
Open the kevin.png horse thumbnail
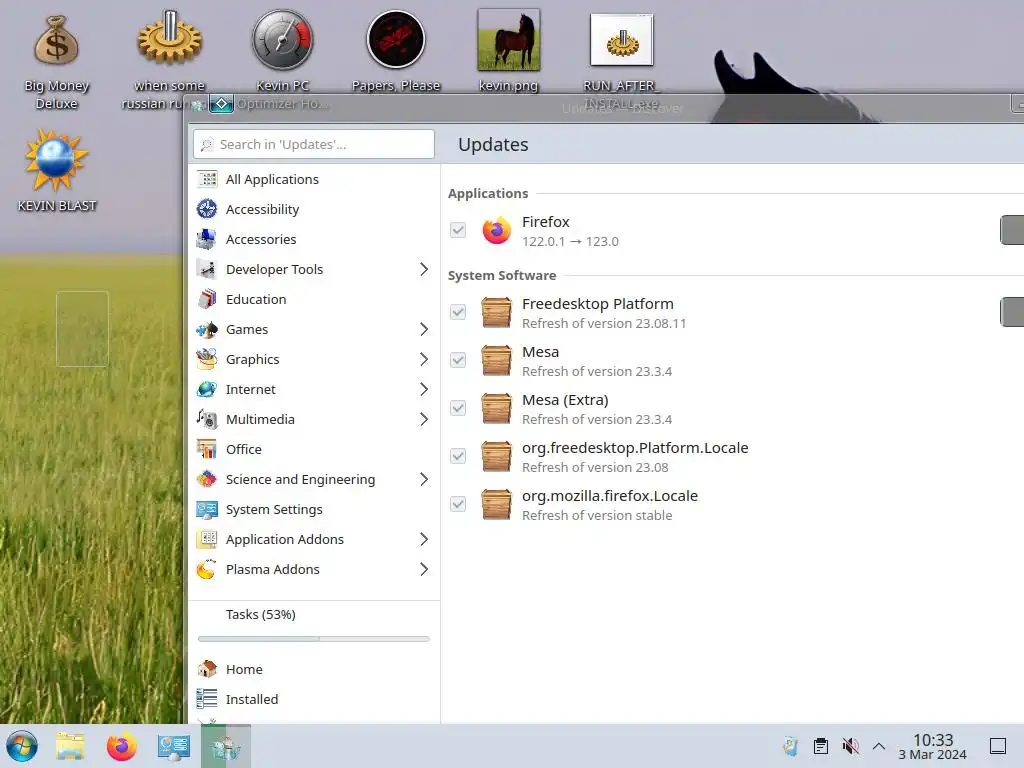click(x=509, y=39)
